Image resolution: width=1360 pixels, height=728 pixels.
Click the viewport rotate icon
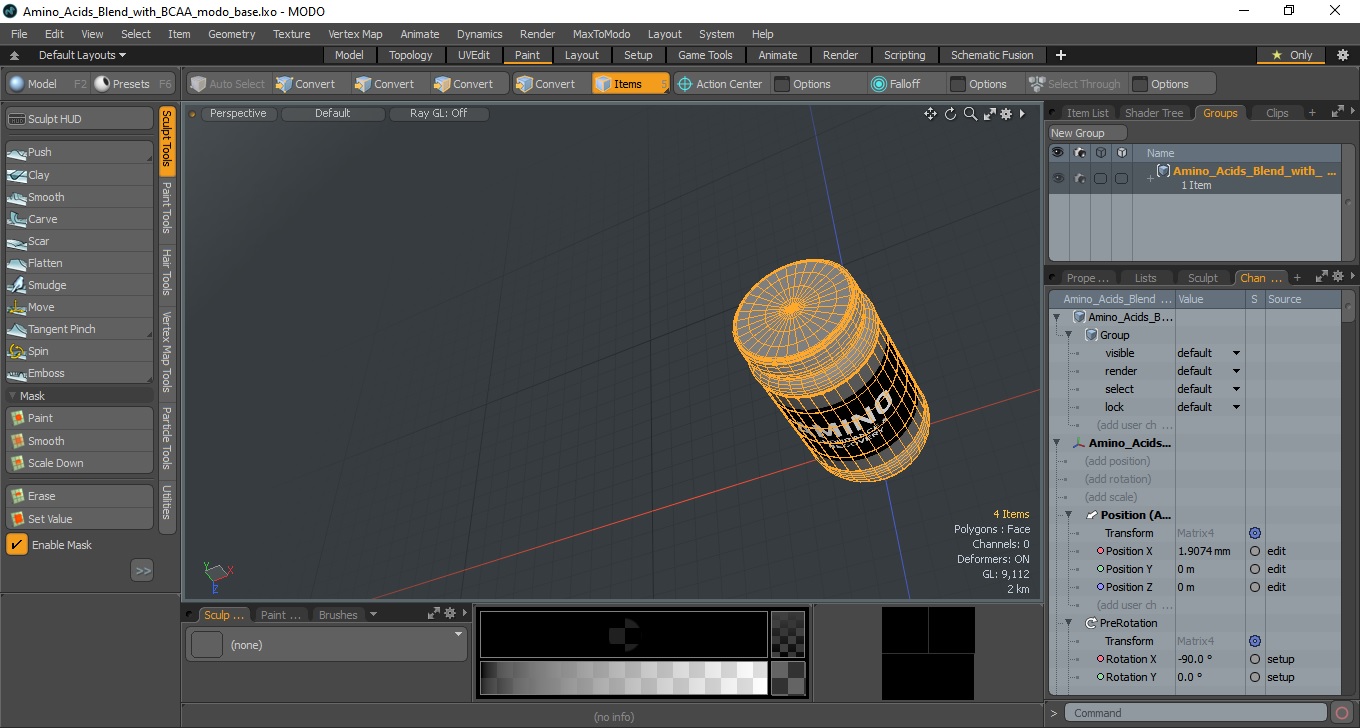(950, 114)
